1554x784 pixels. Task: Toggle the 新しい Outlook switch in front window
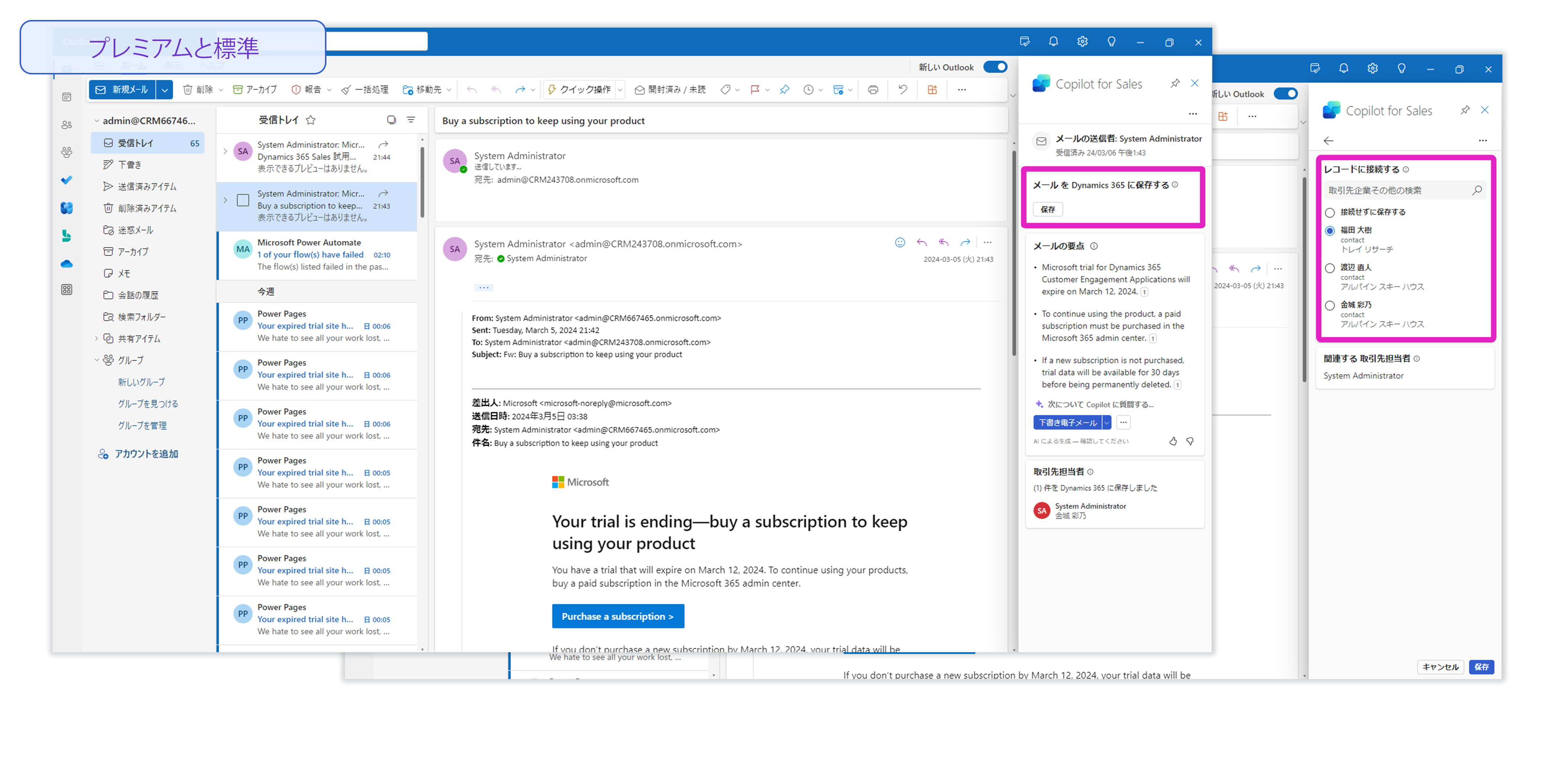995,66
